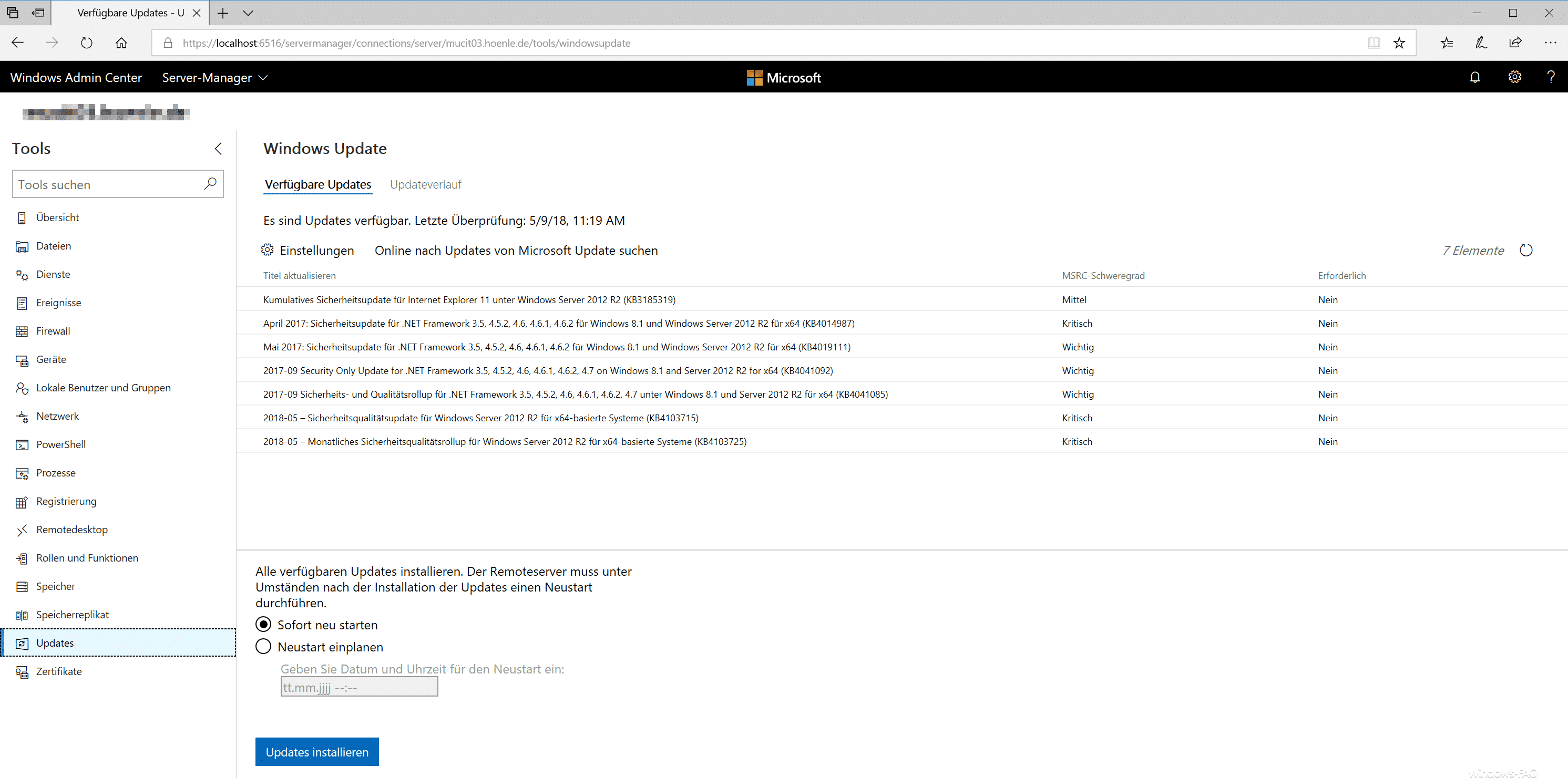Open the Dateien tool
This screenshot has height=778, width=1568.
click(x=54, y=246)
